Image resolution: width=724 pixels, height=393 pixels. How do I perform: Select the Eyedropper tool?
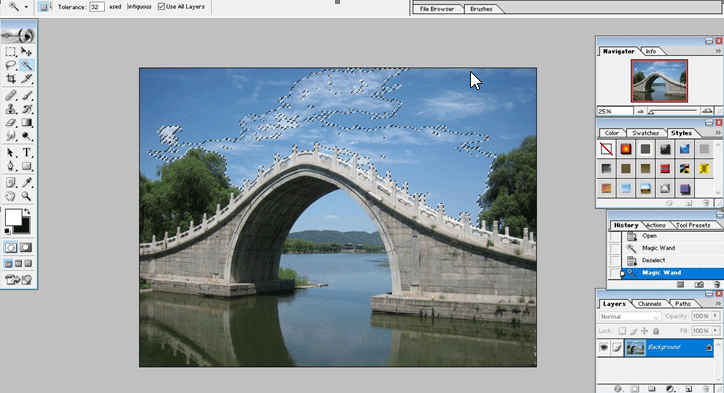click(x=27, y=183)
